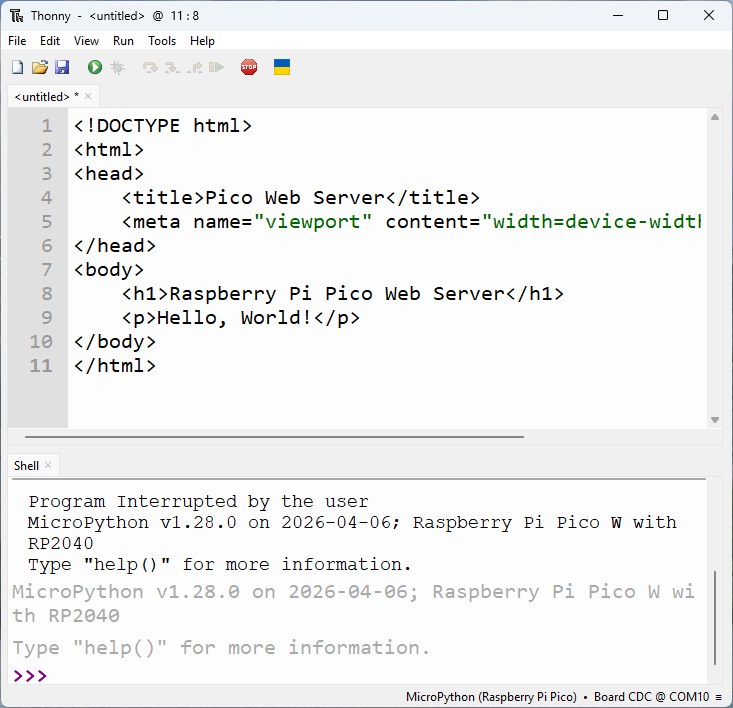Click the <html> opening tag on line 2
Viewport: 733px width, 708px height.
point(109,150)
